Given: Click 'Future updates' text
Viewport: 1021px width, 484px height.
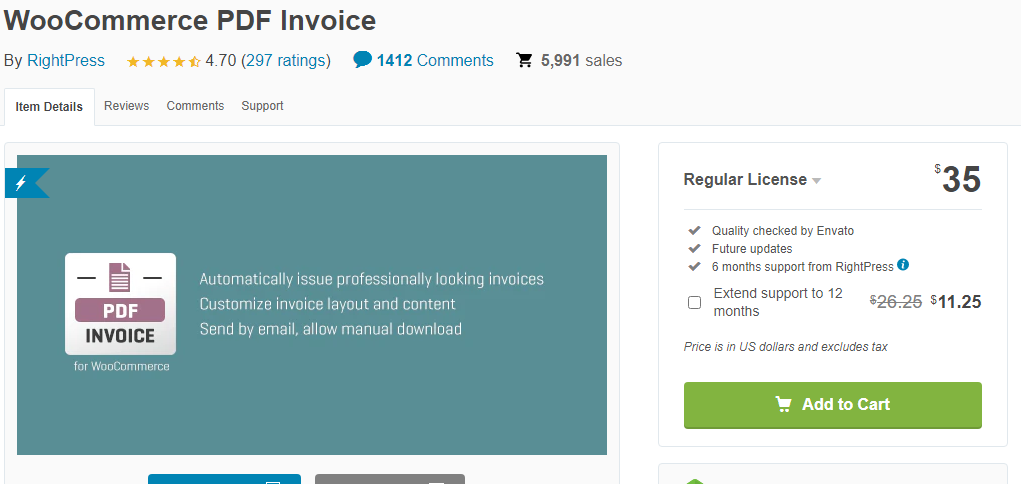Looking at the screenshot, I should tap(752, 249).
